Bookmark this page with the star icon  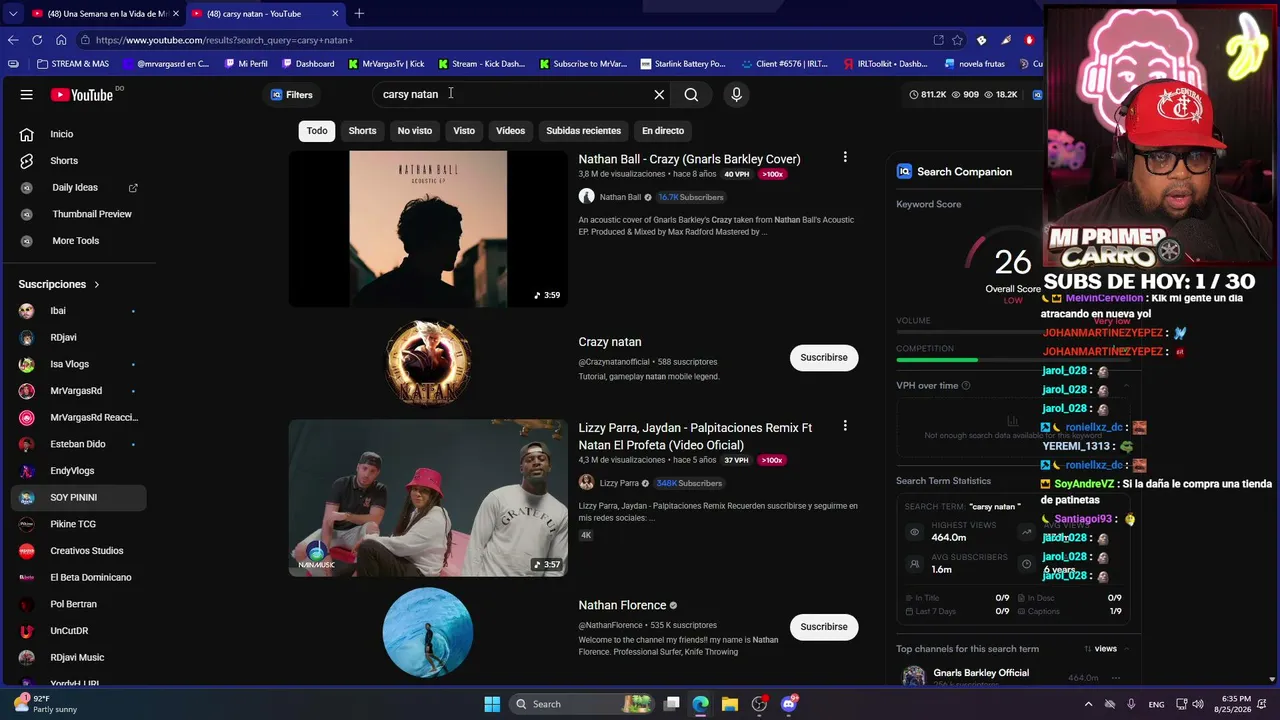[957, 40]
